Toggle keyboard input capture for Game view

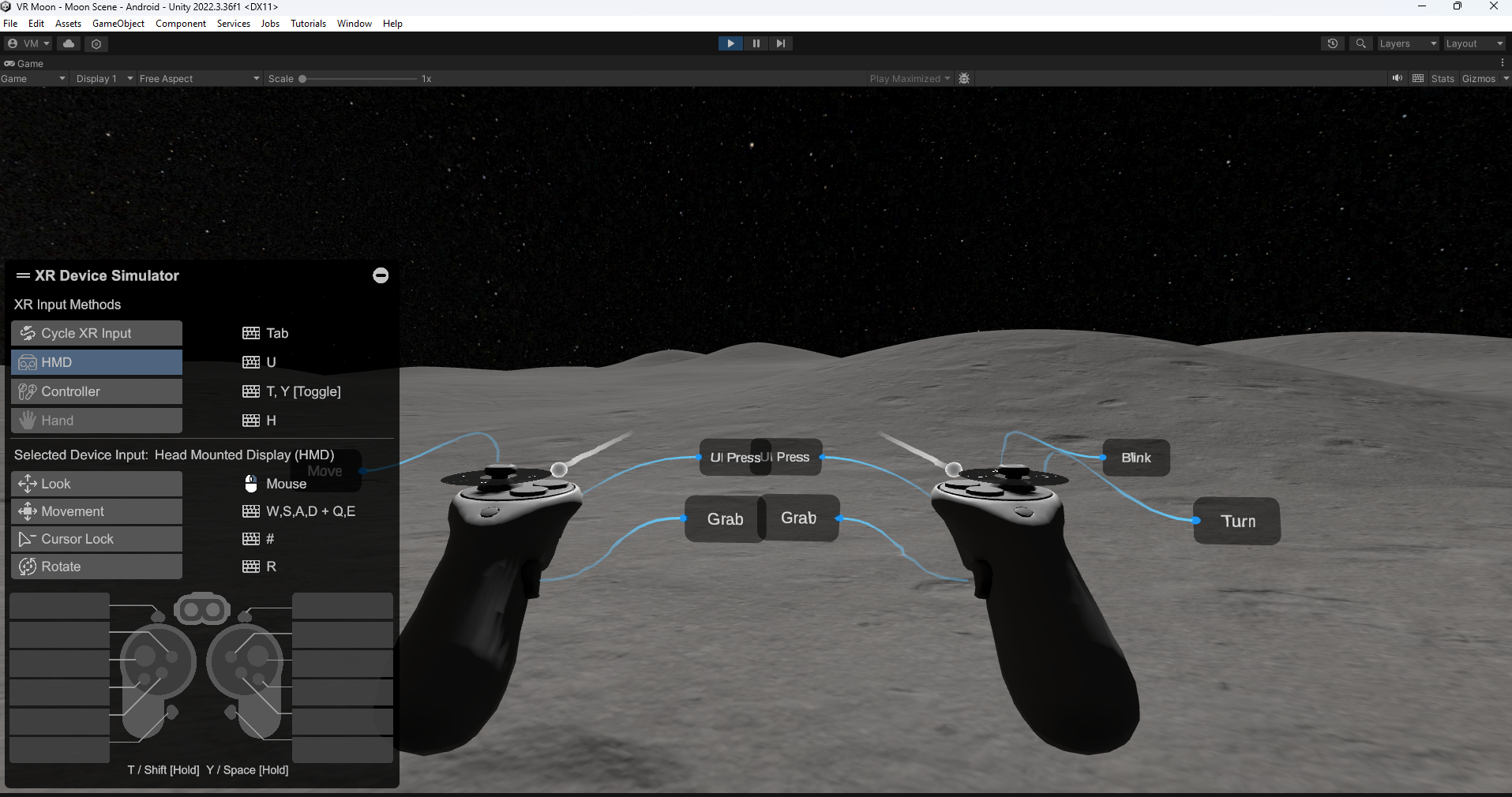click(1419, 78)
